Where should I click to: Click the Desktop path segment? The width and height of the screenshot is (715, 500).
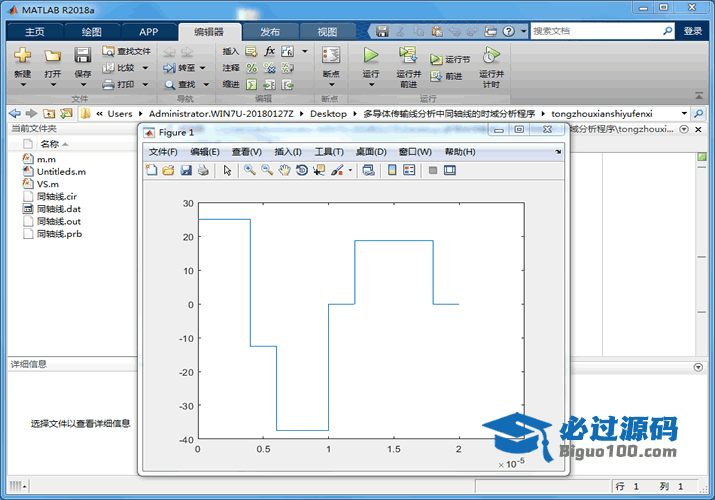click(328, 113)
